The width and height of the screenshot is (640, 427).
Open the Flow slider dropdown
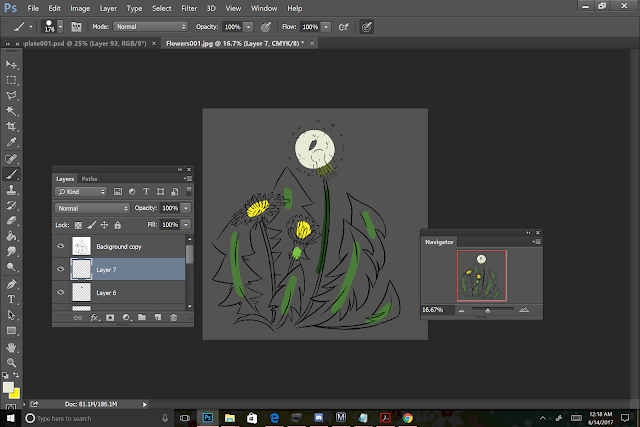(326, 27)
